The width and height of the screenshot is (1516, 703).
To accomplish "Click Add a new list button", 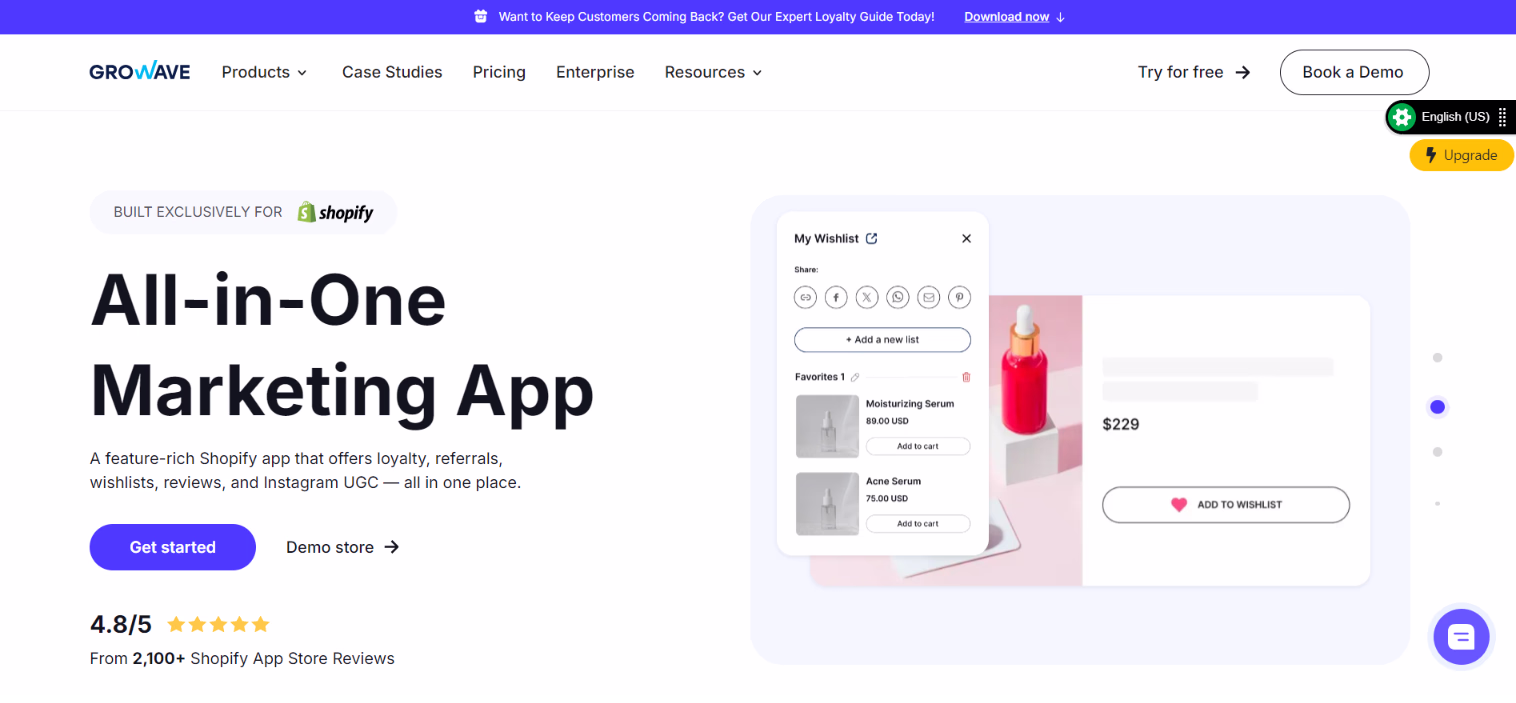I will [882, 340].
